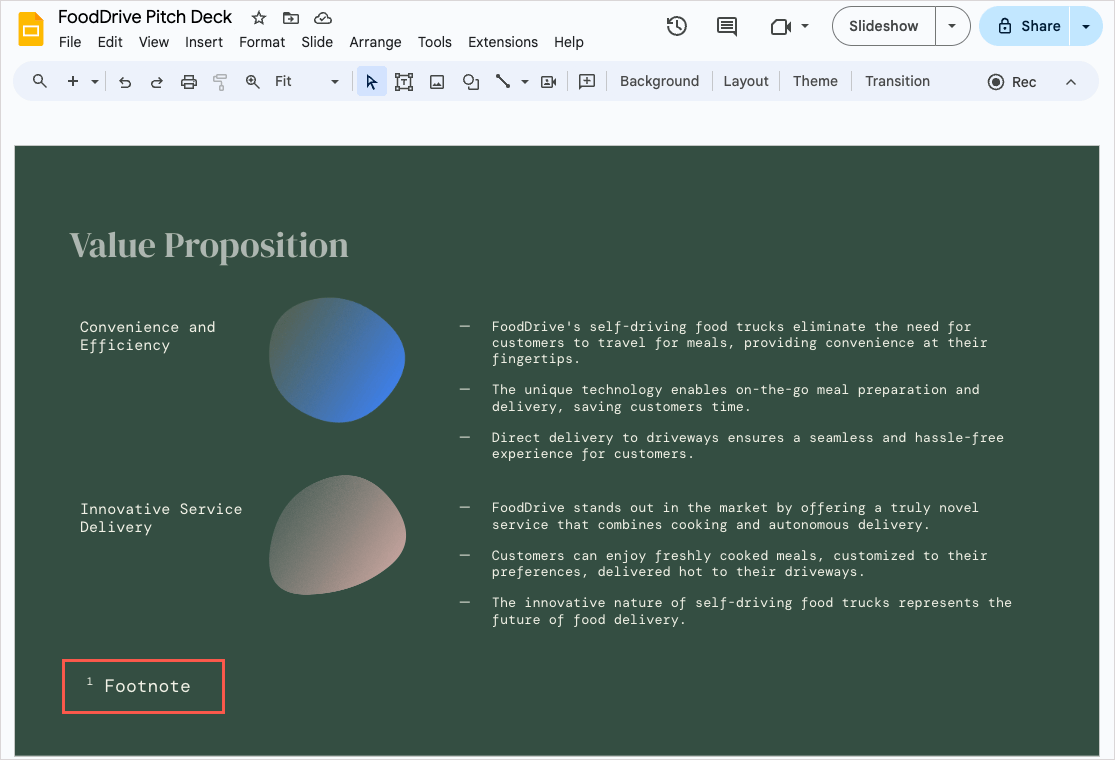Expand Slideshow options dropdown arrow
The width and height of the screenshot is (1115, 760).
(952, 26)
